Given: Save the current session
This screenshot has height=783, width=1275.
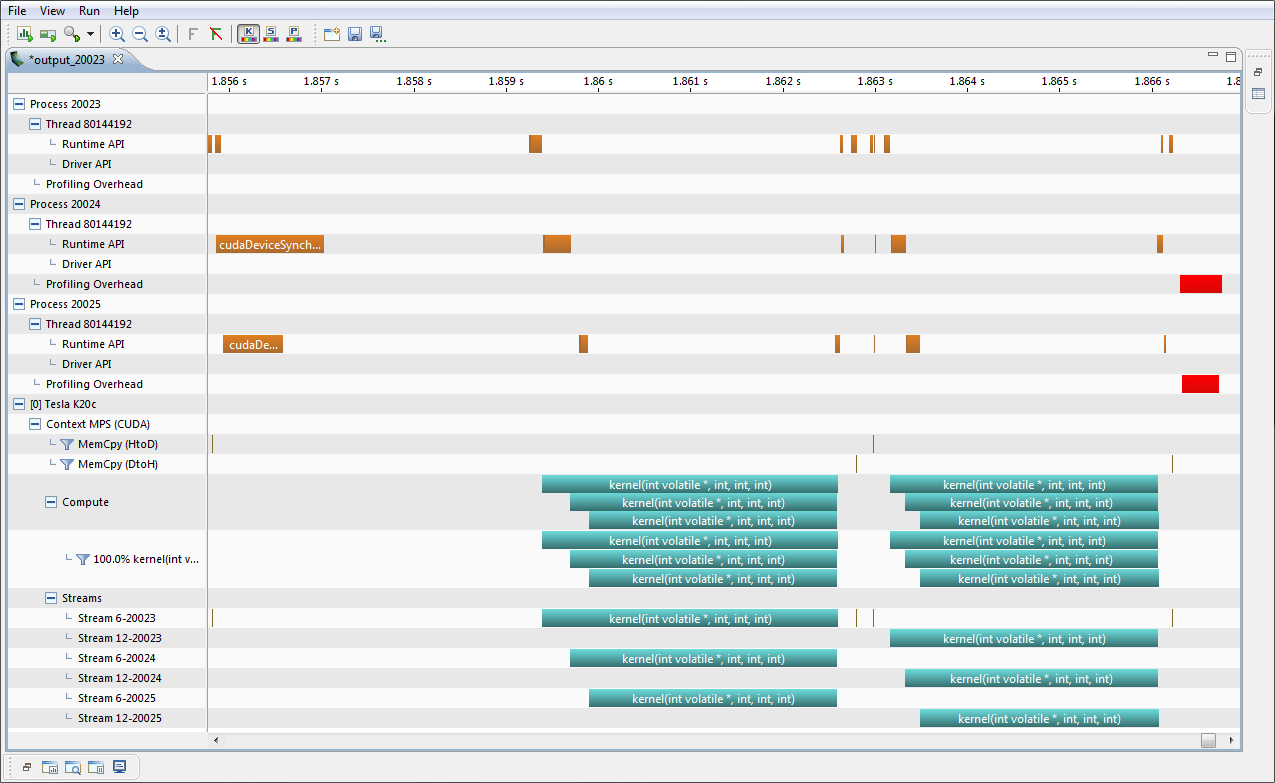Looking at the screenshot, I should (354, 33).
